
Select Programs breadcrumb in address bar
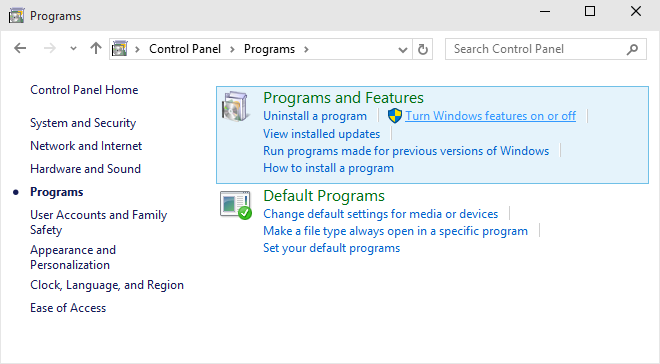tap(269, 49)
